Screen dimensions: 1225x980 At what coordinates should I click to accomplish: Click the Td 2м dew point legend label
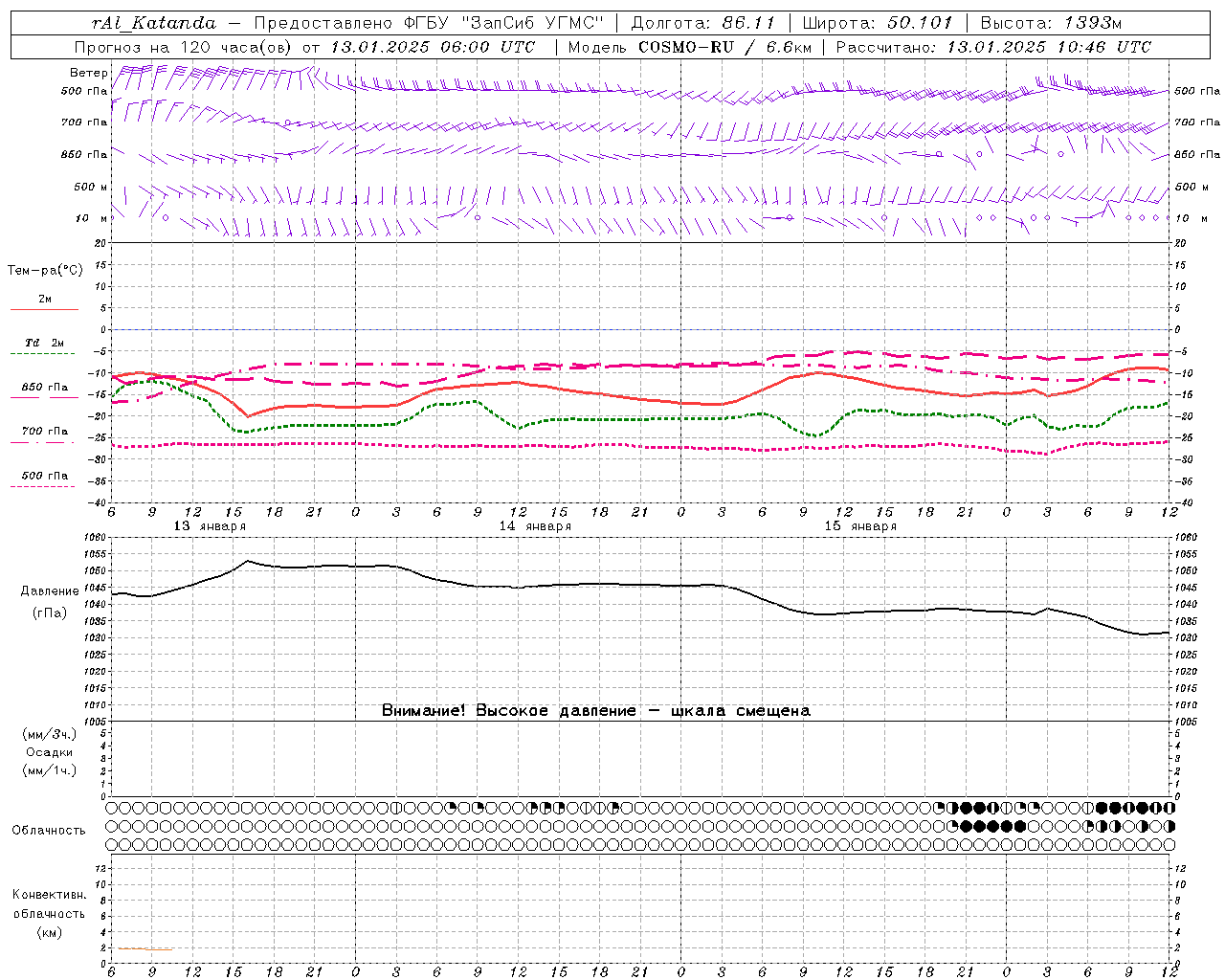coord(45,343)
